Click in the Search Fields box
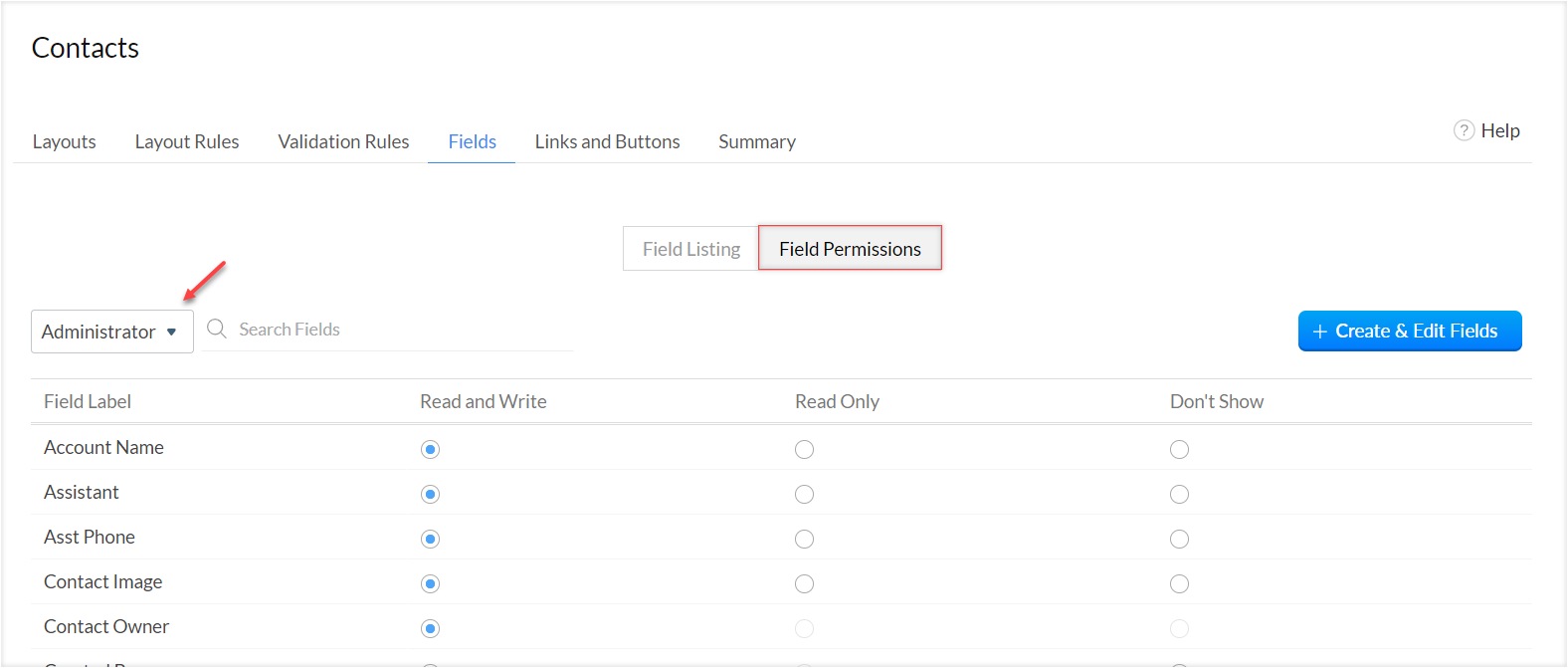1568x668 pixels. tap(398, 330)
